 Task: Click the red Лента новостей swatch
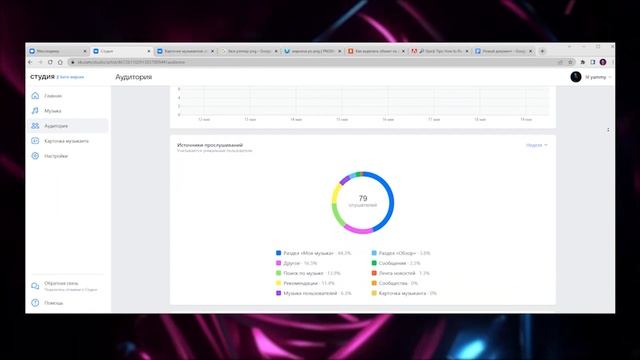[x=374, y=273]
